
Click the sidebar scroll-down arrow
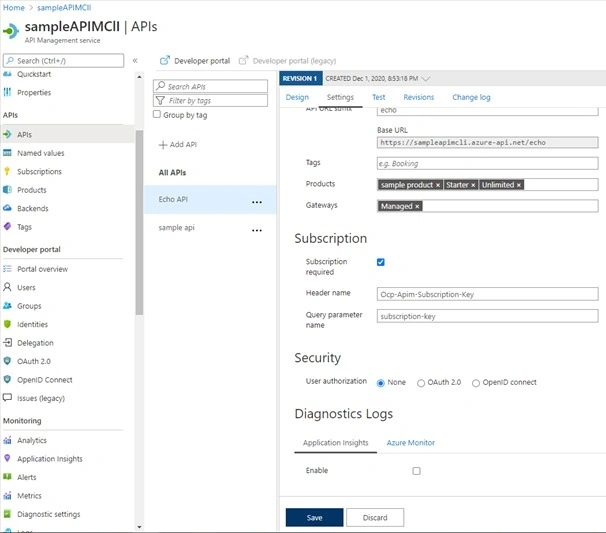[139, 527]
